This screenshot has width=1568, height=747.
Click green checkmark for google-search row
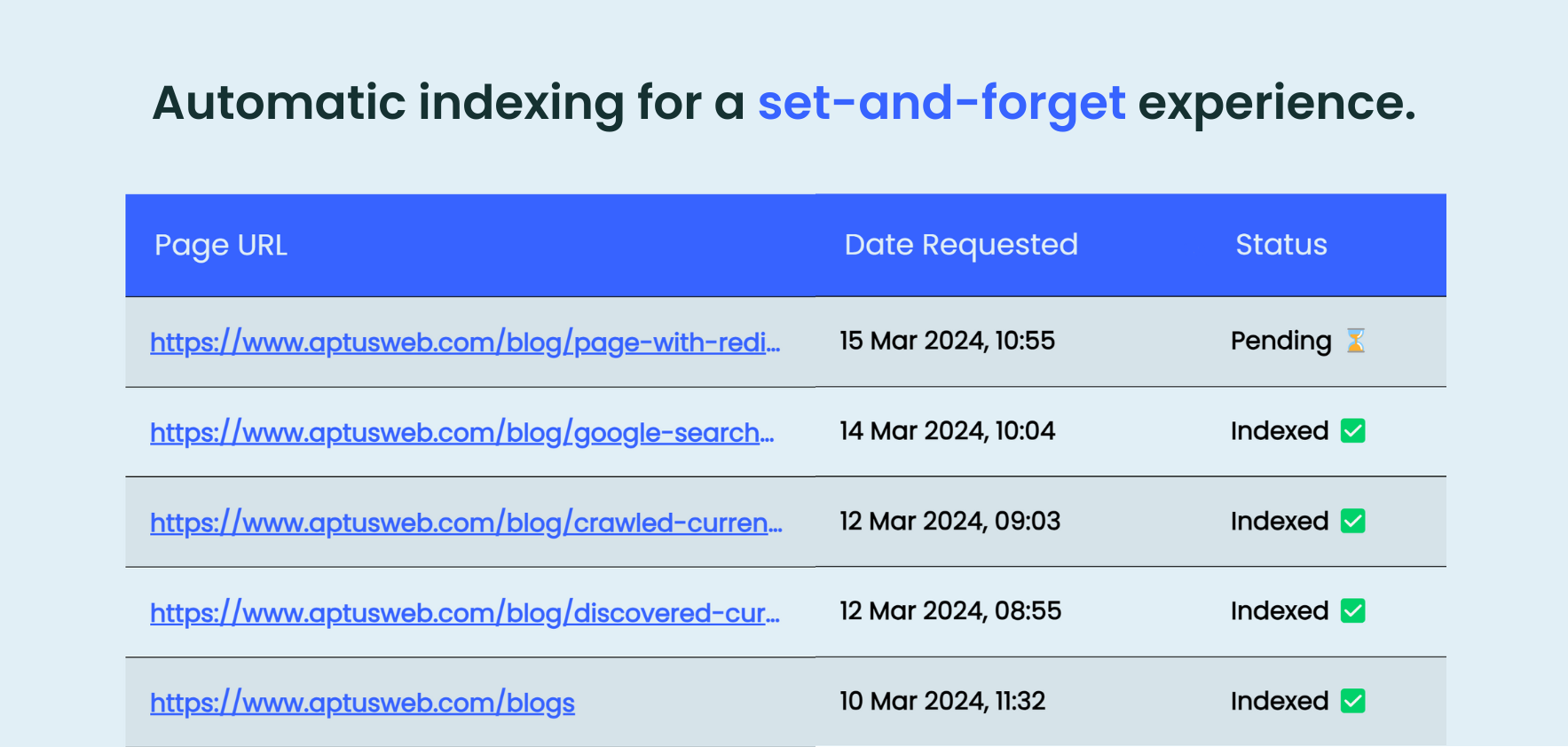point(1352,431)
